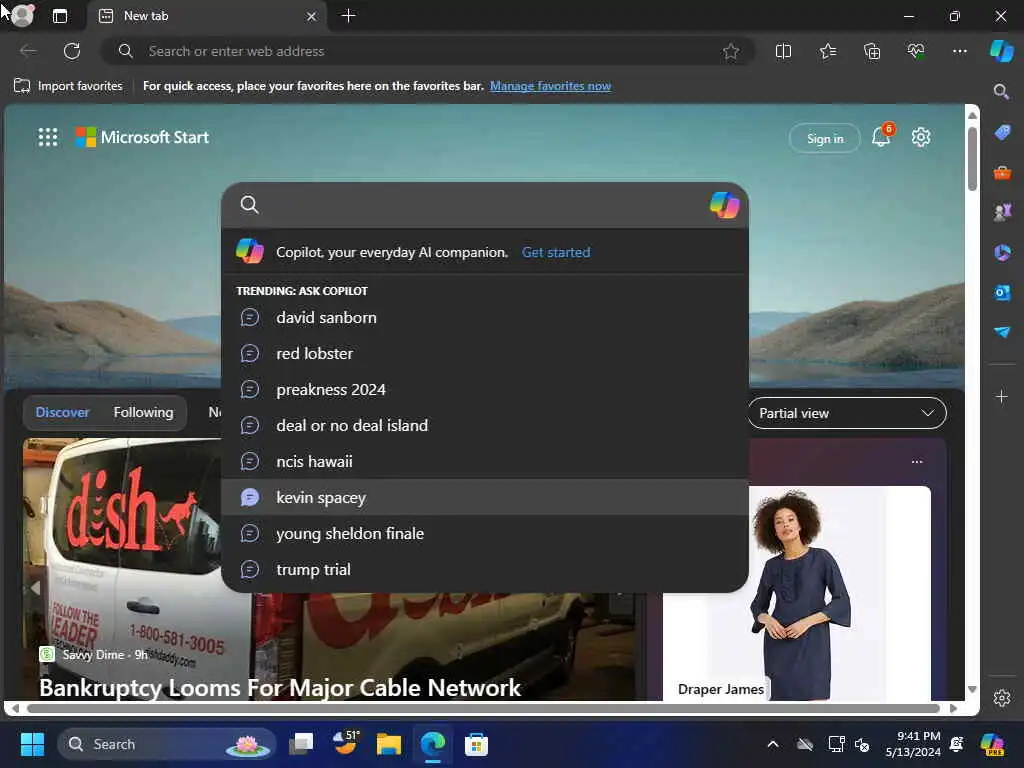Click the address bar search field
Viewport: 1024px width, 768px height.
pos(428,51)
